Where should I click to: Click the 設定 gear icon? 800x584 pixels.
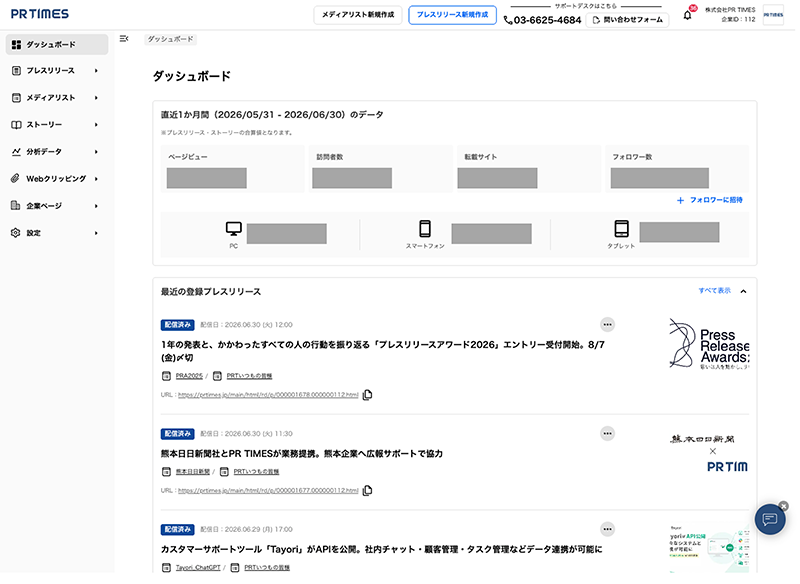(x=16, y=233)
